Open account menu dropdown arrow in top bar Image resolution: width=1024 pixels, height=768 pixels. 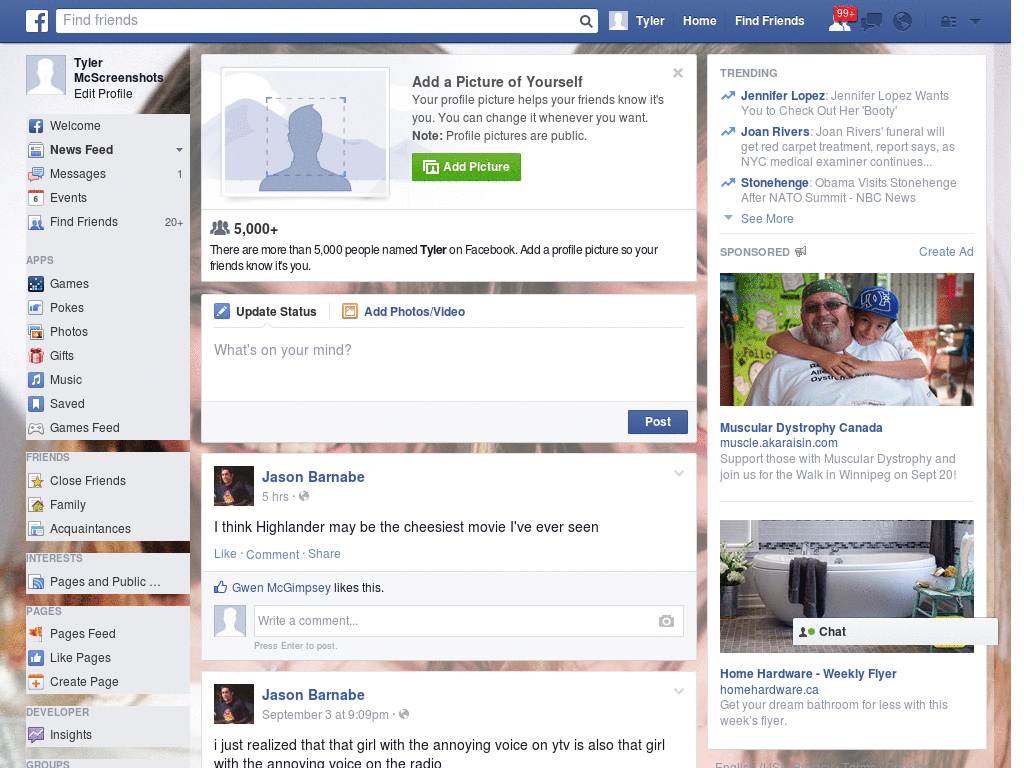tap(975, 21)
